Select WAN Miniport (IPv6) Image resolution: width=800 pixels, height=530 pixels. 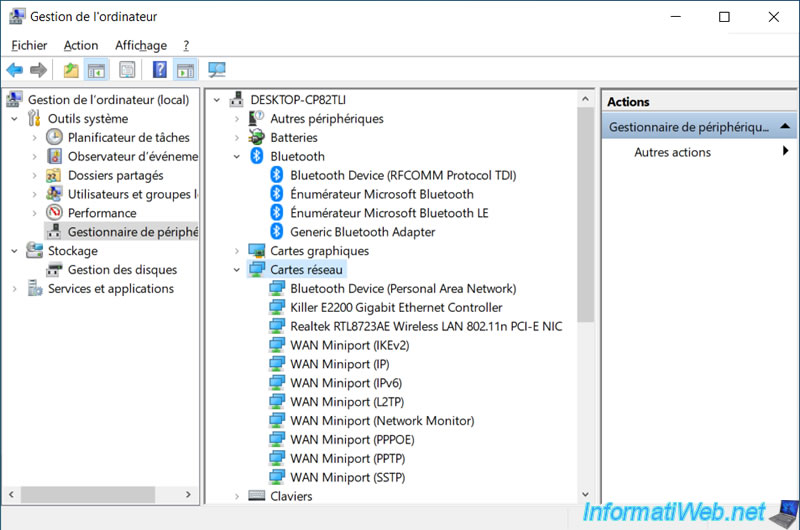coord(346,383)
